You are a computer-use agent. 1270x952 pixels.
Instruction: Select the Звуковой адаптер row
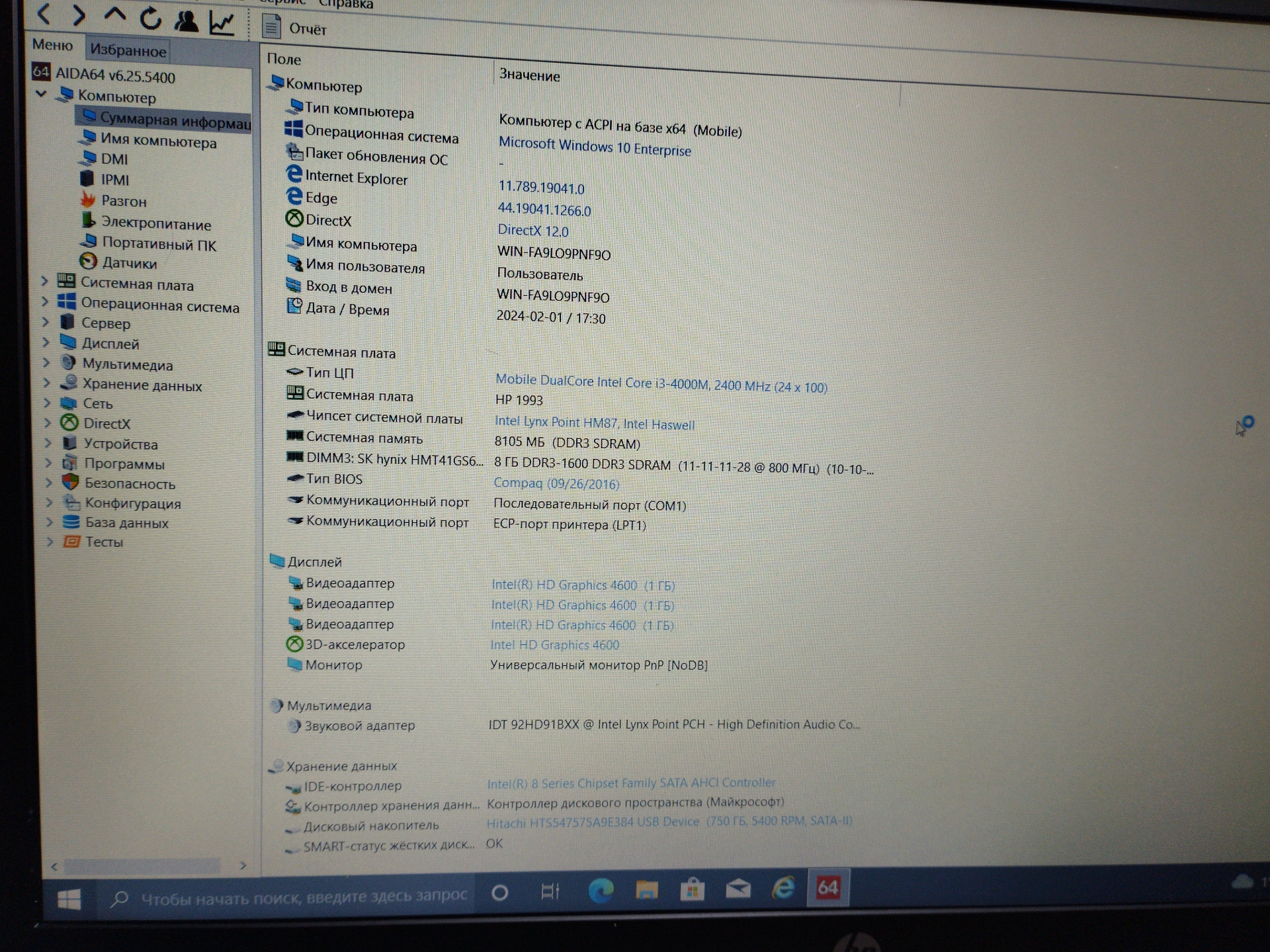click(573, 725)
